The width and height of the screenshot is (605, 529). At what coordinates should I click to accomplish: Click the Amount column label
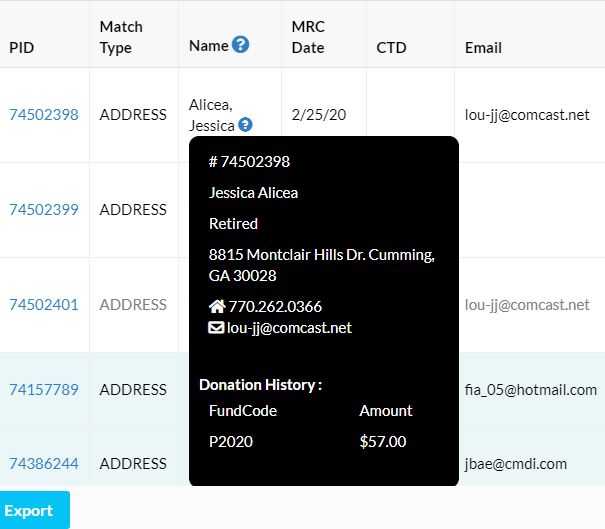386,411
